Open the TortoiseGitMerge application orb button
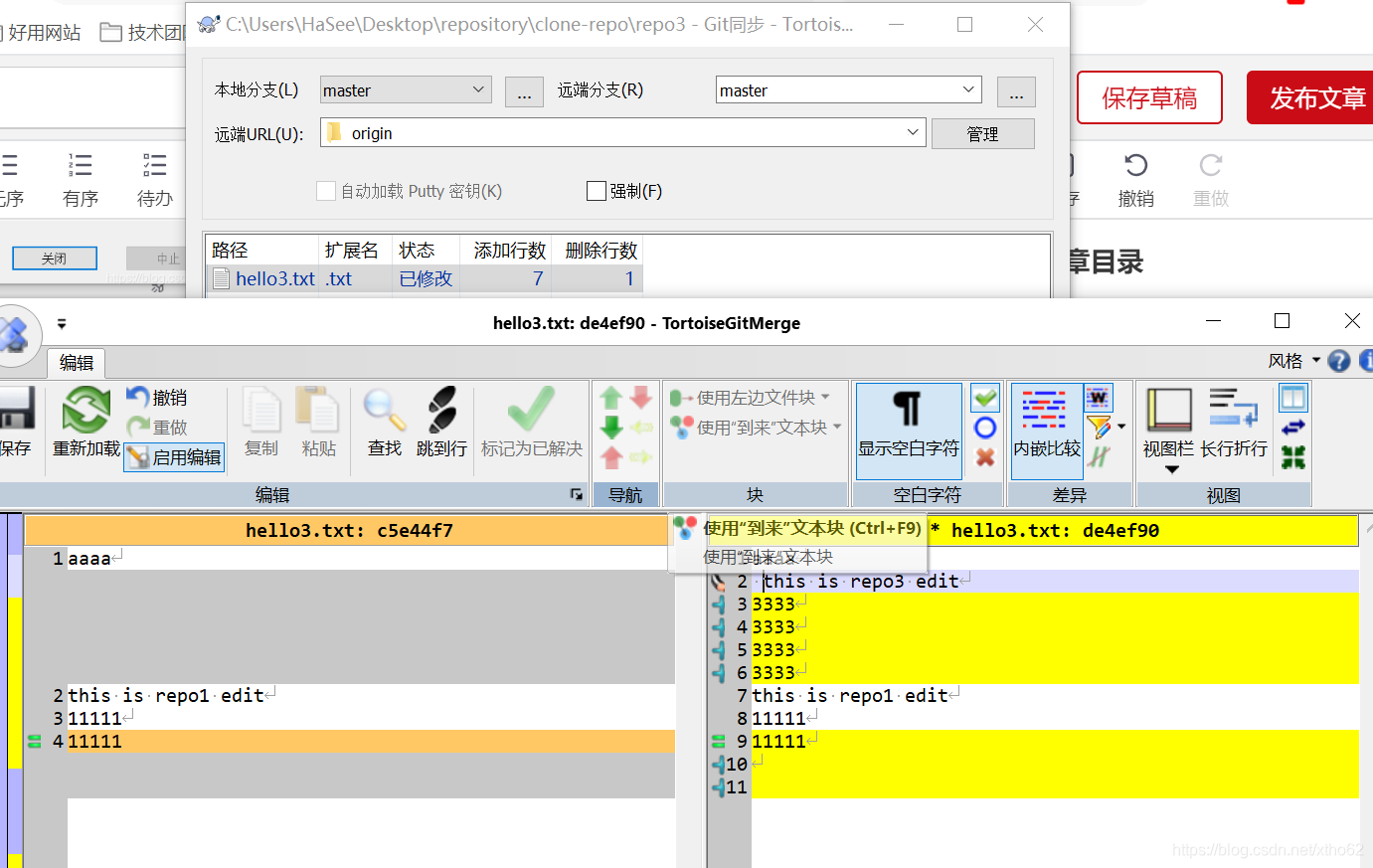The width and height of the screenshot is (1373, 868). pyautogui.click(x=14, y=334)
